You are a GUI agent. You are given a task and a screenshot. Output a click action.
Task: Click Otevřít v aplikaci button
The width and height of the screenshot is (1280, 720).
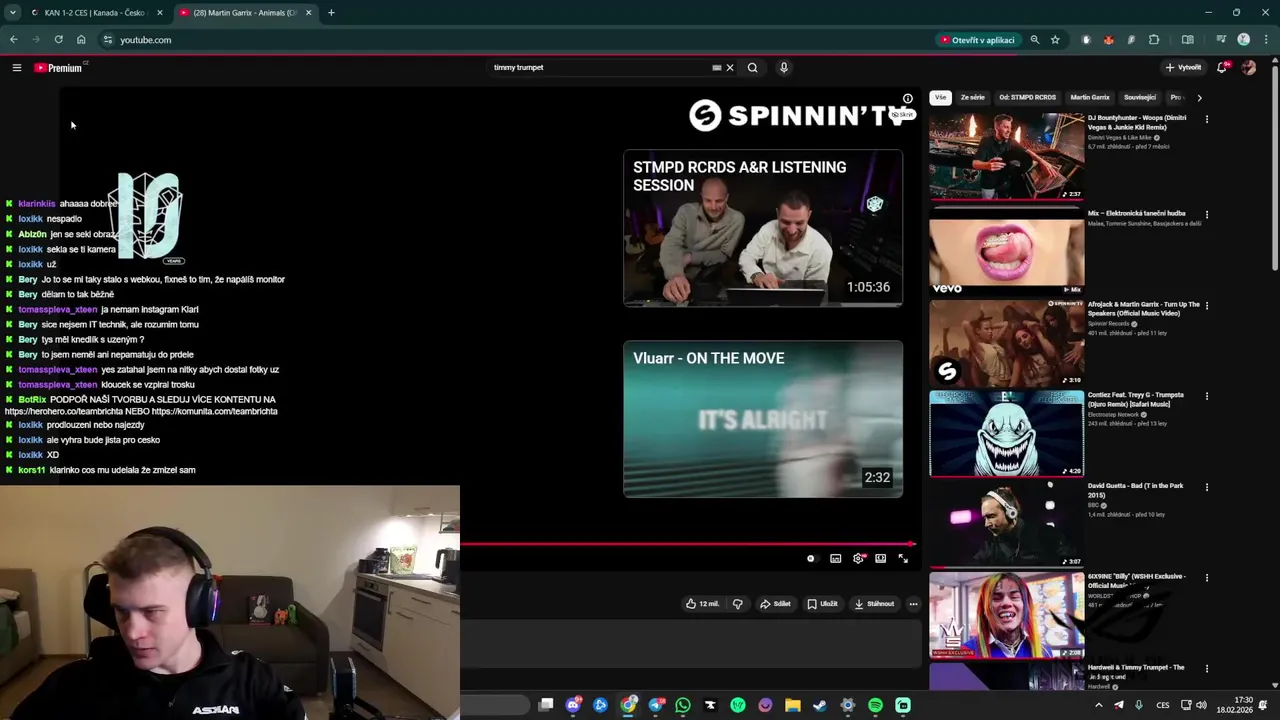coord(977,40)
